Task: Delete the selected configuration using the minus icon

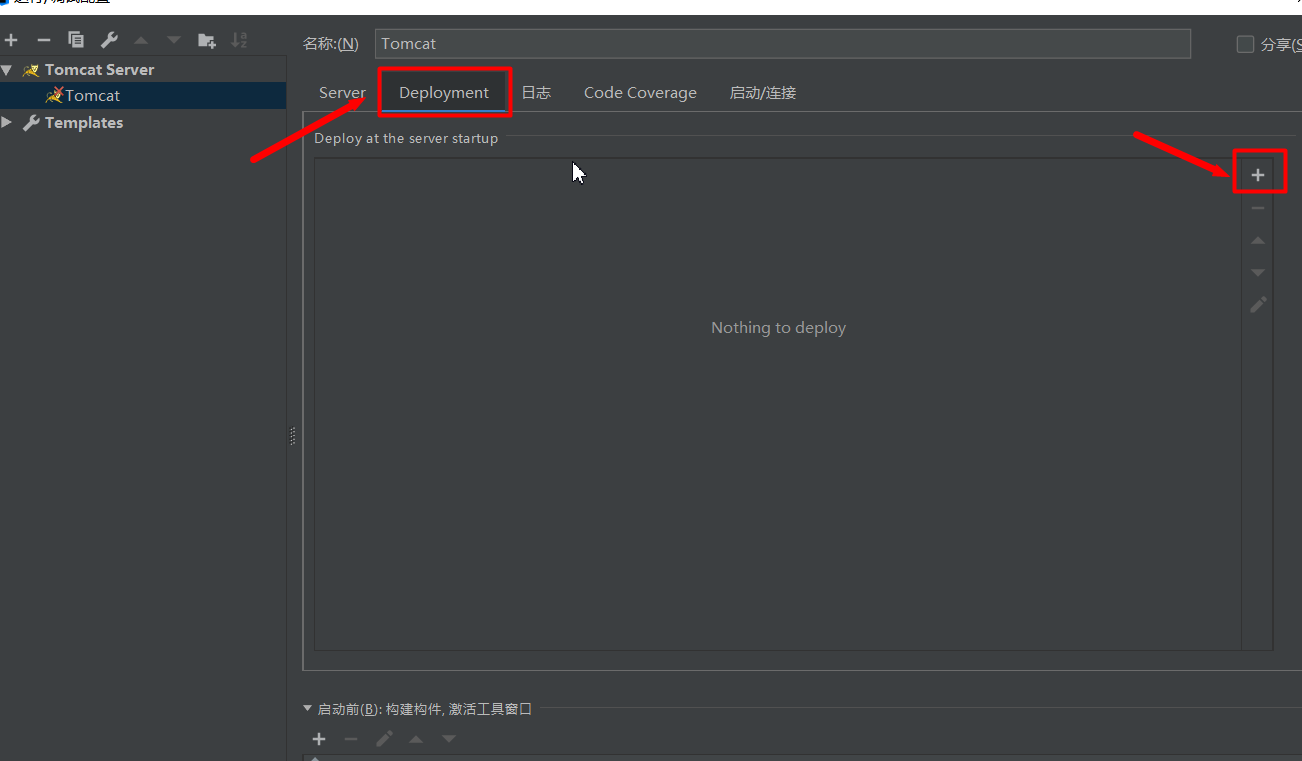Action: pos(43,40)
